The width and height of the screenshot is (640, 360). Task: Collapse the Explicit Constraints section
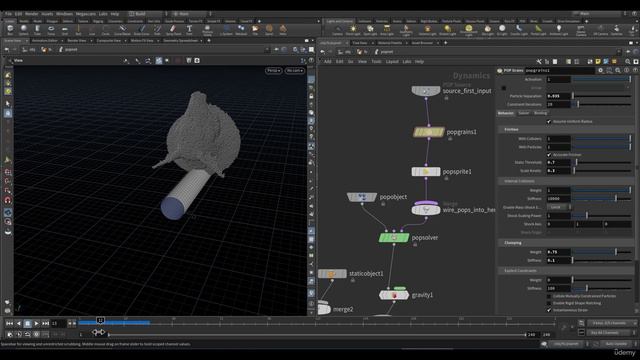pos(520,271)
